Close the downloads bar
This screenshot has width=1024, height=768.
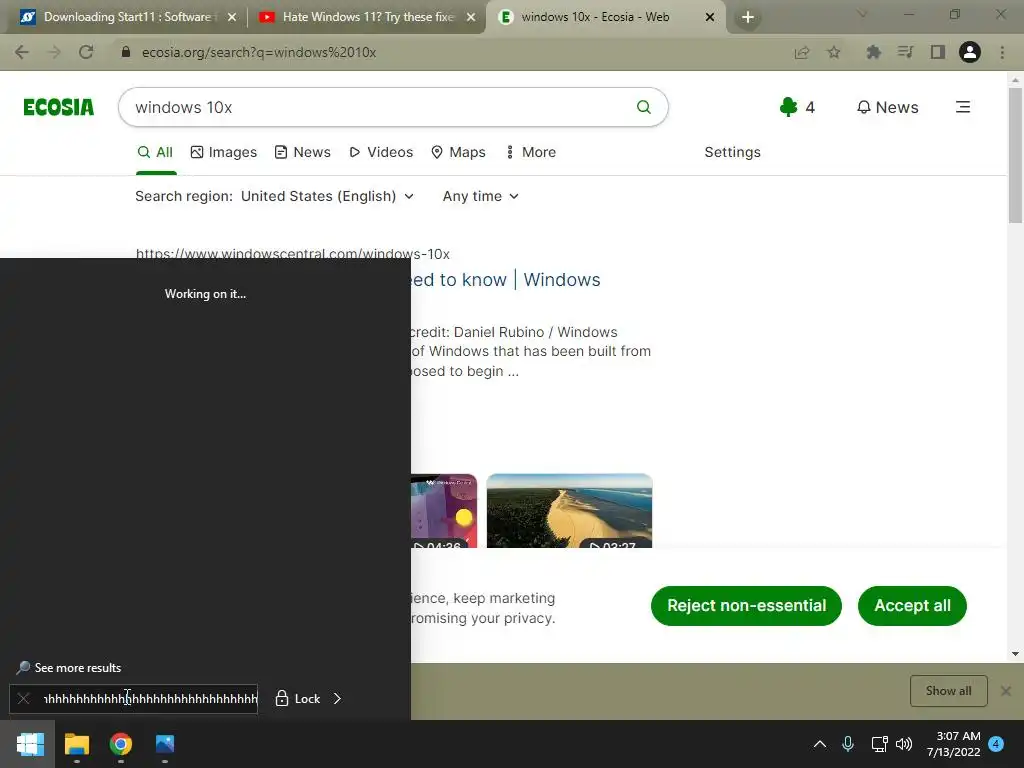tap(1006, 691)
